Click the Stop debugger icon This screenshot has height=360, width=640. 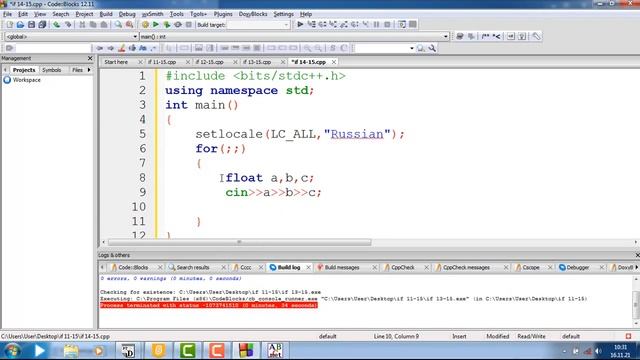[x=387, y=24]
